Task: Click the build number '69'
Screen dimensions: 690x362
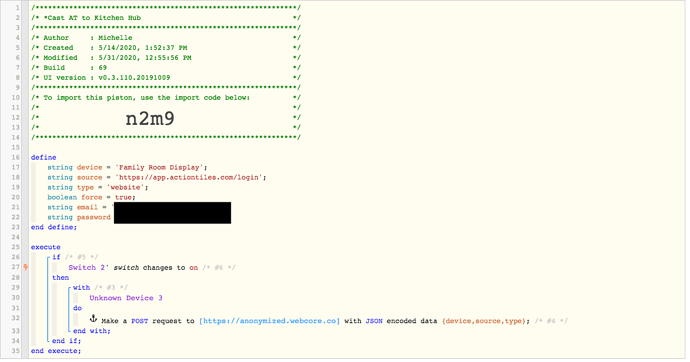Action: (103, 68)
